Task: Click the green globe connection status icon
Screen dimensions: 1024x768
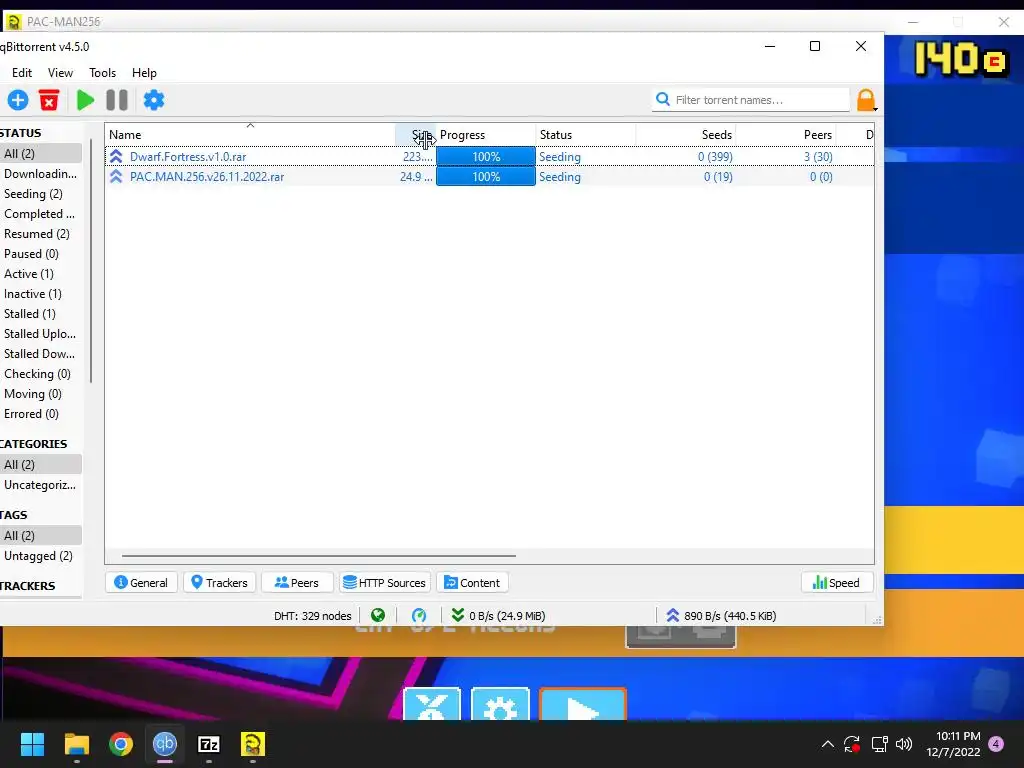Action: [378, 615]
